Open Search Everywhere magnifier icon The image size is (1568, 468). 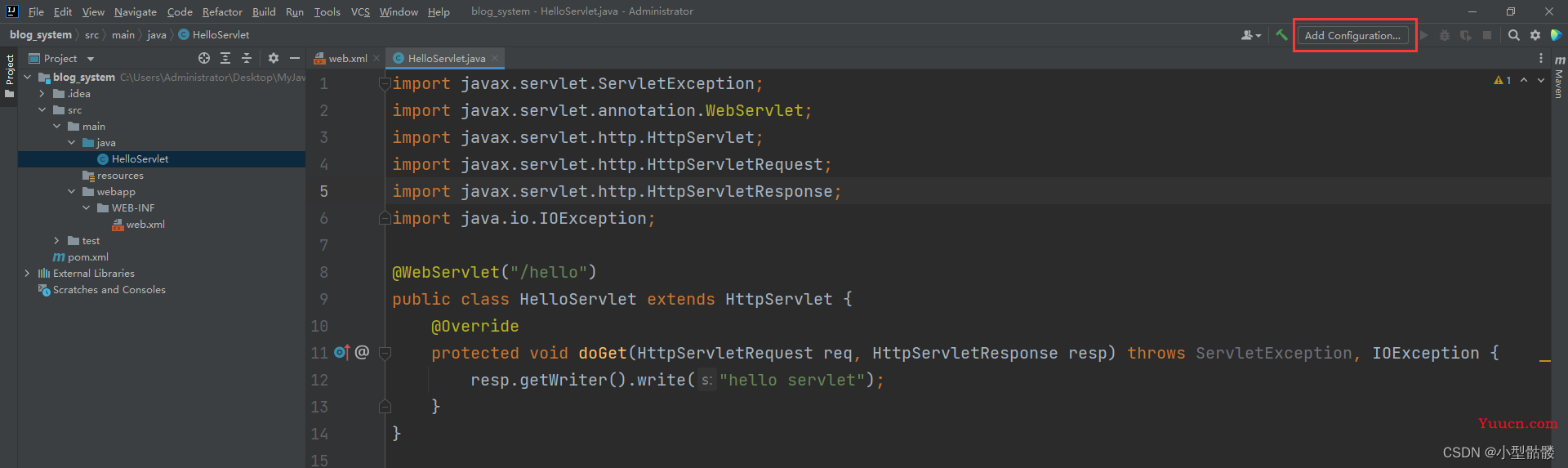(x=1514, y=35)
